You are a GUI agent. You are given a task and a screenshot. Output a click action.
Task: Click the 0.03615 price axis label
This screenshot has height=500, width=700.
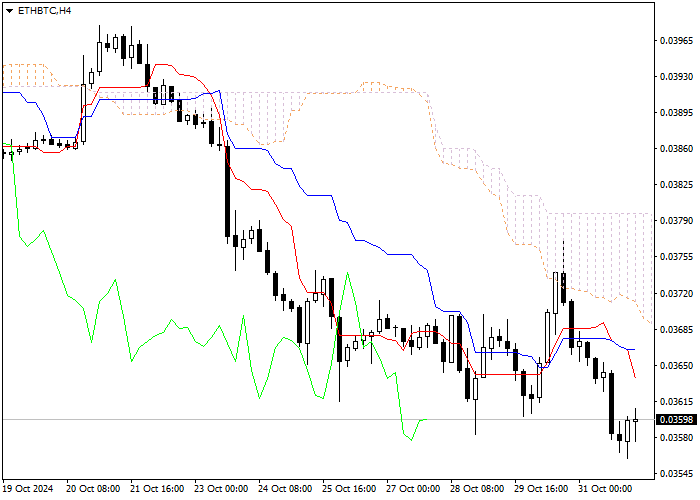676,402
